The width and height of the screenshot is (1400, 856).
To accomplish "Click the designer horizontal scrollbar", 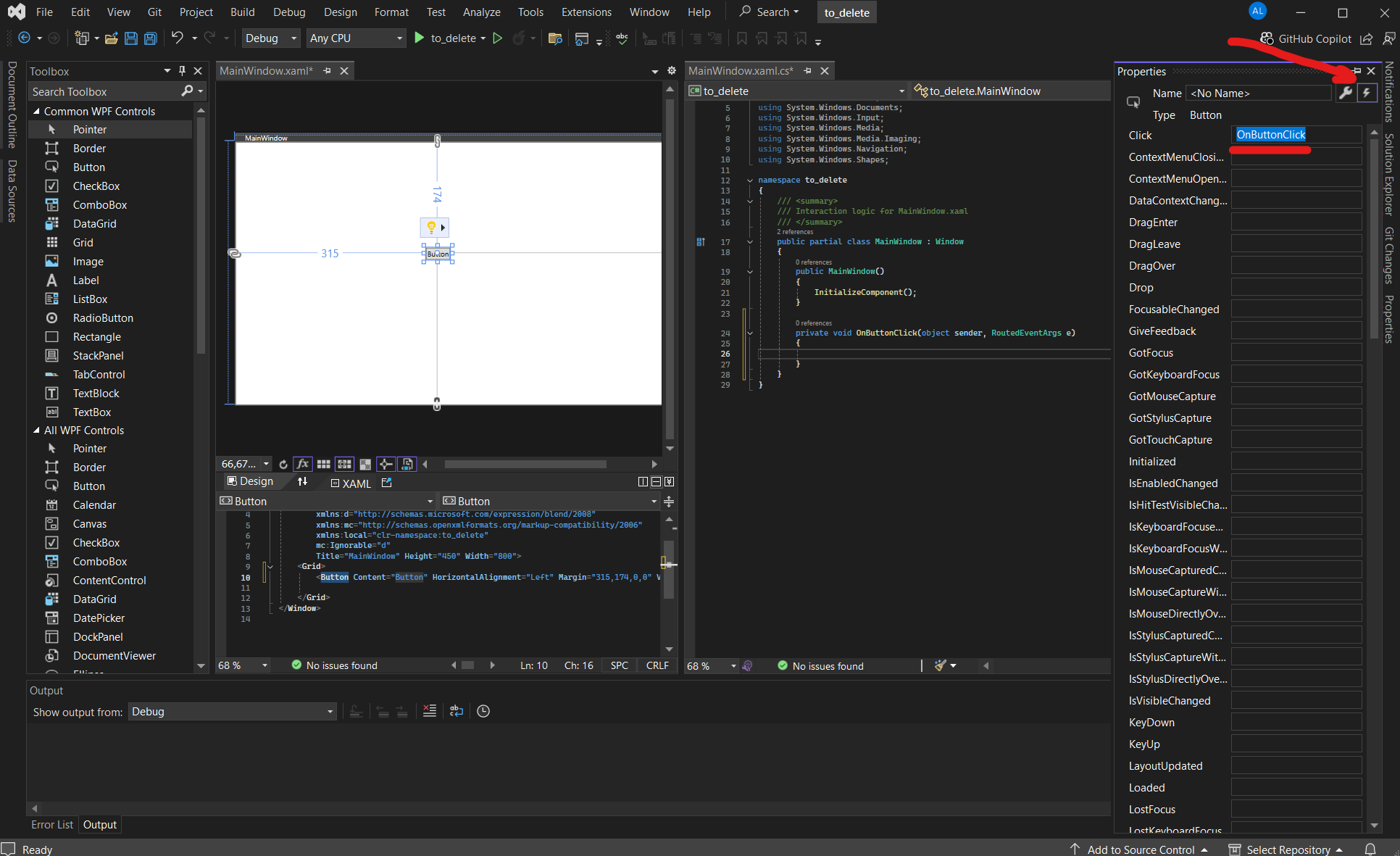I will point(525,464).
